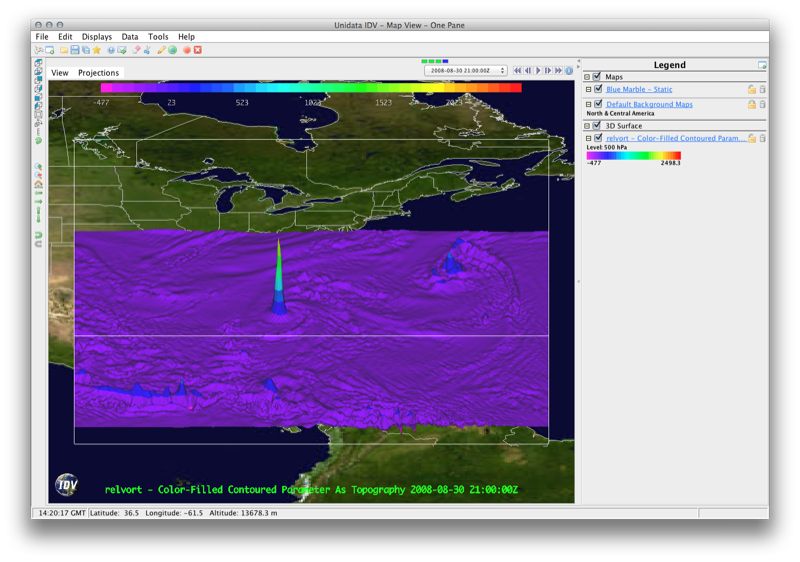Open the animation time dropdown 2008-08-30 21:00:00Z

[466, 71]
